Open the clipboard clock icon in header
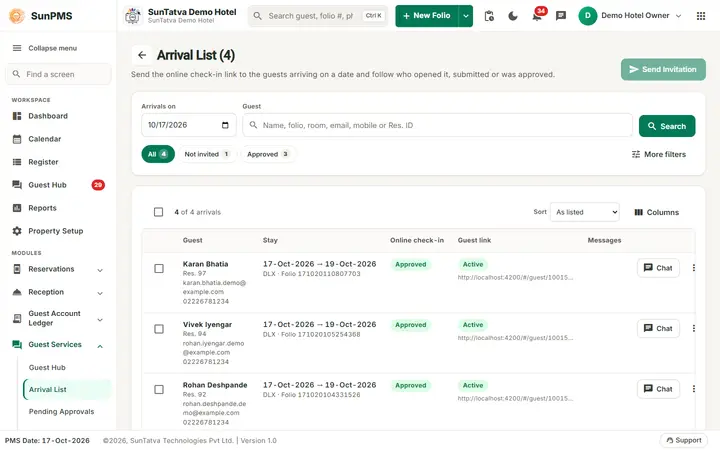The height and width of the screenshot is (450, 720). click(489, 16)
